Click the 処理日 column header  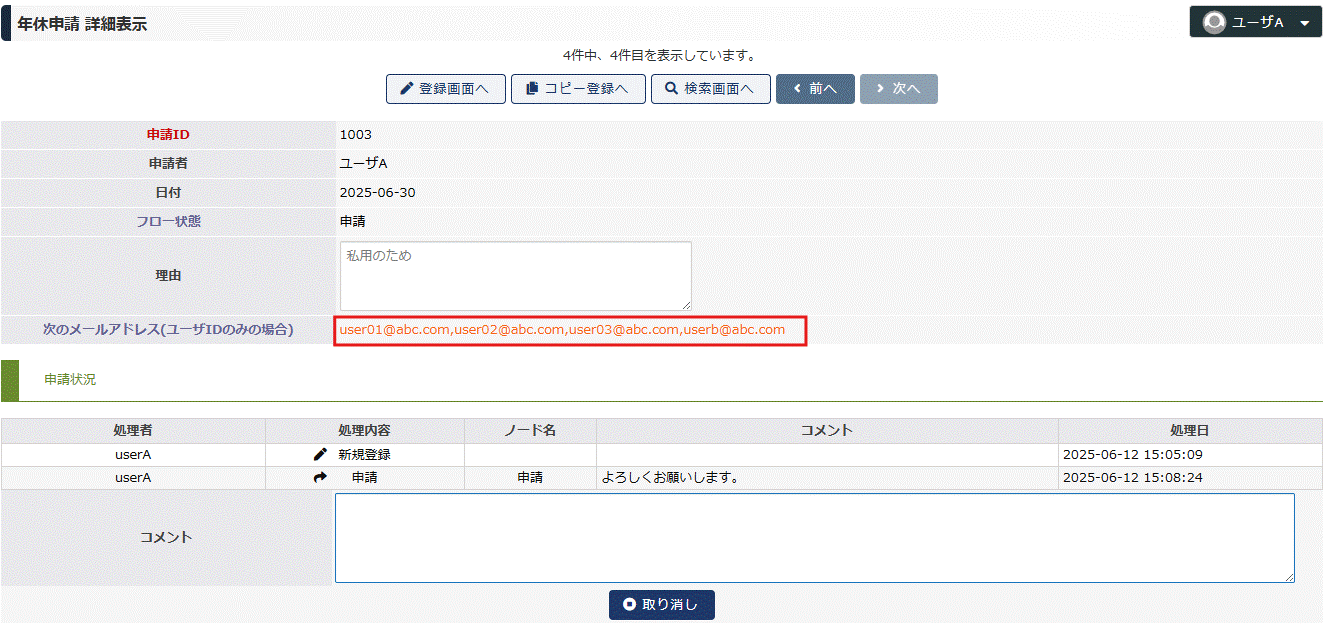(1190, 430)
